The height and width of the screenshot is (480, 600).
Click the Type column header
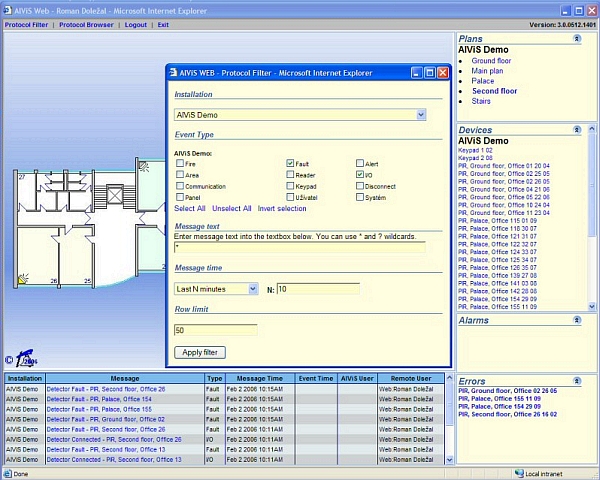pyautogui.click(x=215, y=378)
